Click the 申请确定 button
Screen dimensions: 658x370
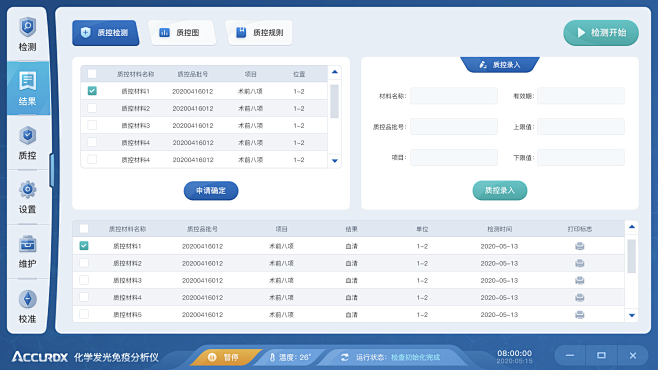click(211, 190)
